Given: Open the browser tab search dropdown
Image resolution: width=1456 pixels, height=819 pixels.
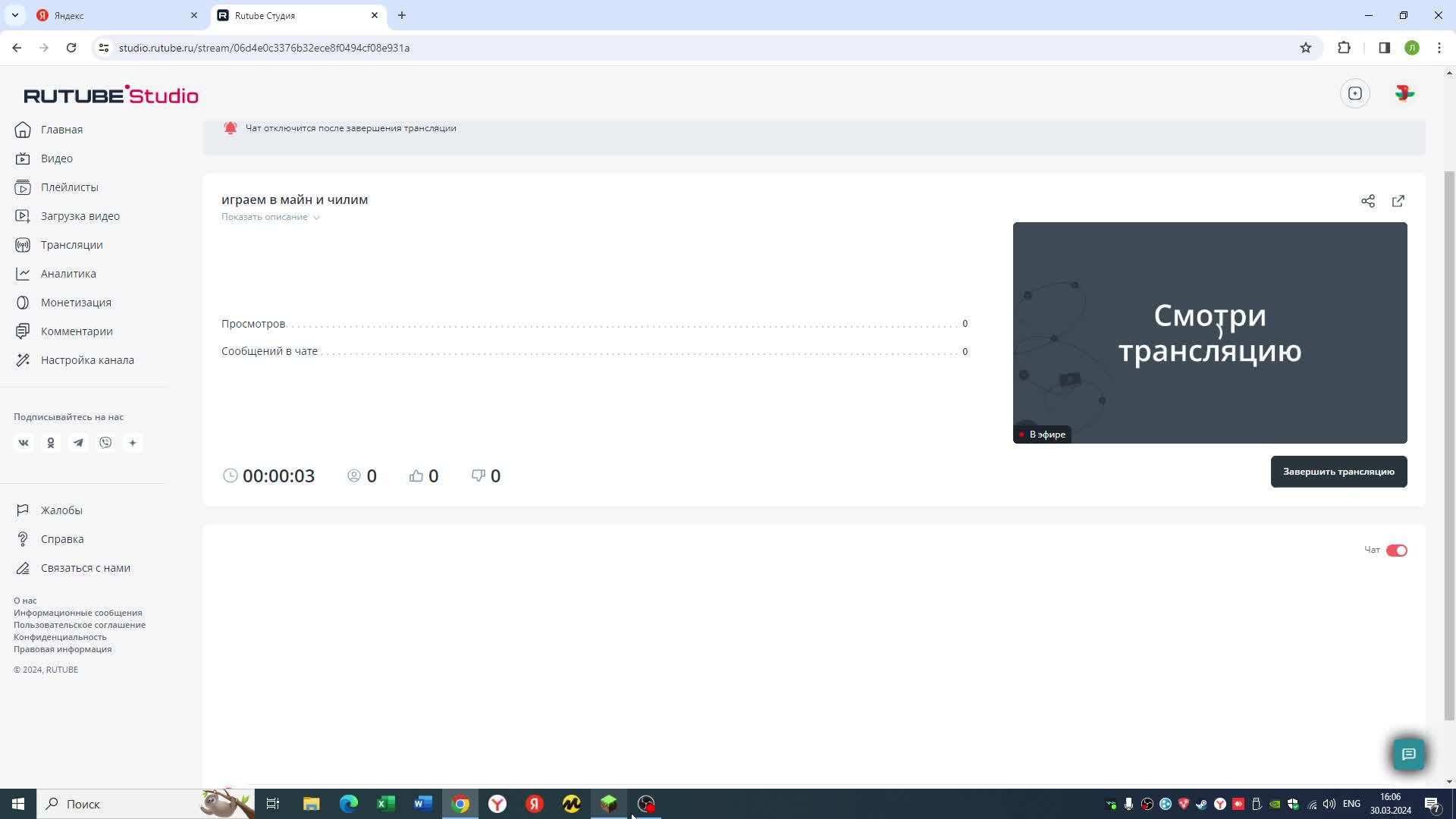Looking at the screenshot, I should (14, 15).
